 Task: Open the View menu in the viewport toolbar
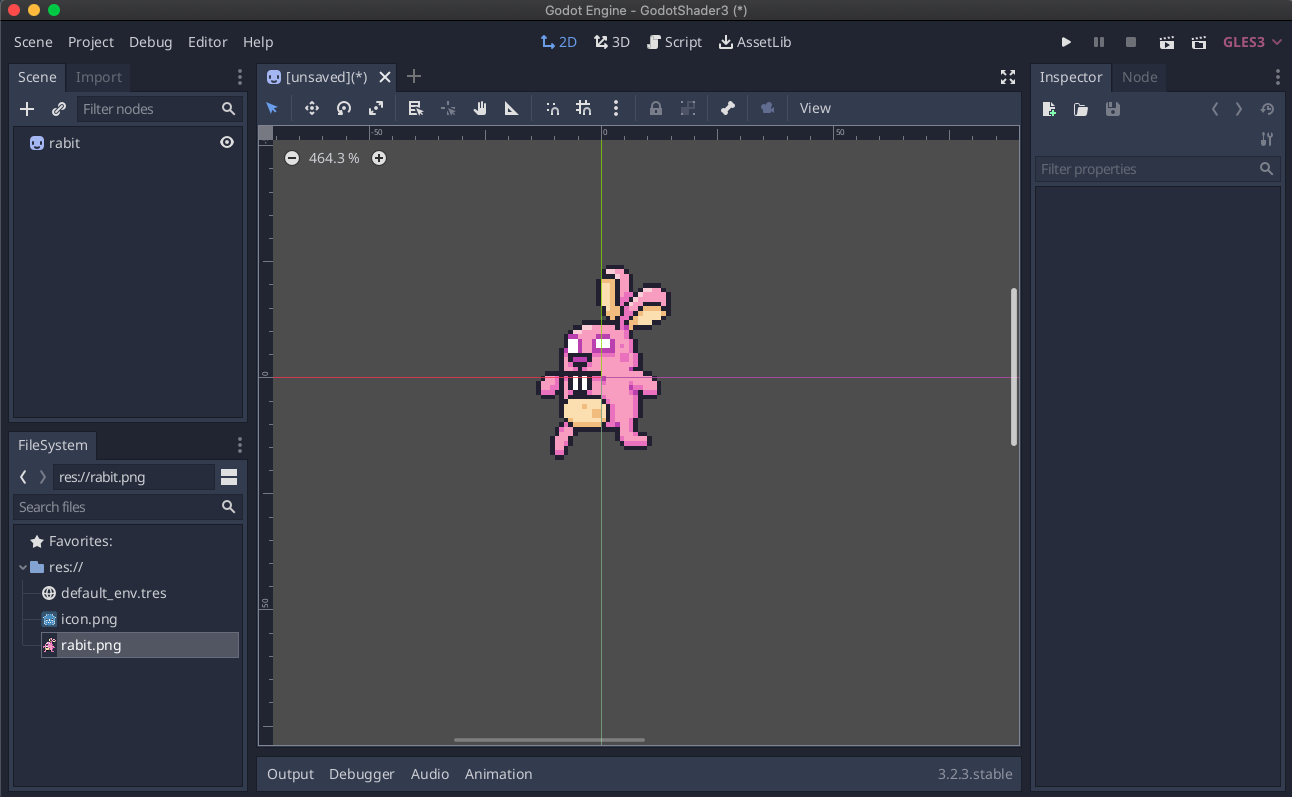[x=815, y=108]
